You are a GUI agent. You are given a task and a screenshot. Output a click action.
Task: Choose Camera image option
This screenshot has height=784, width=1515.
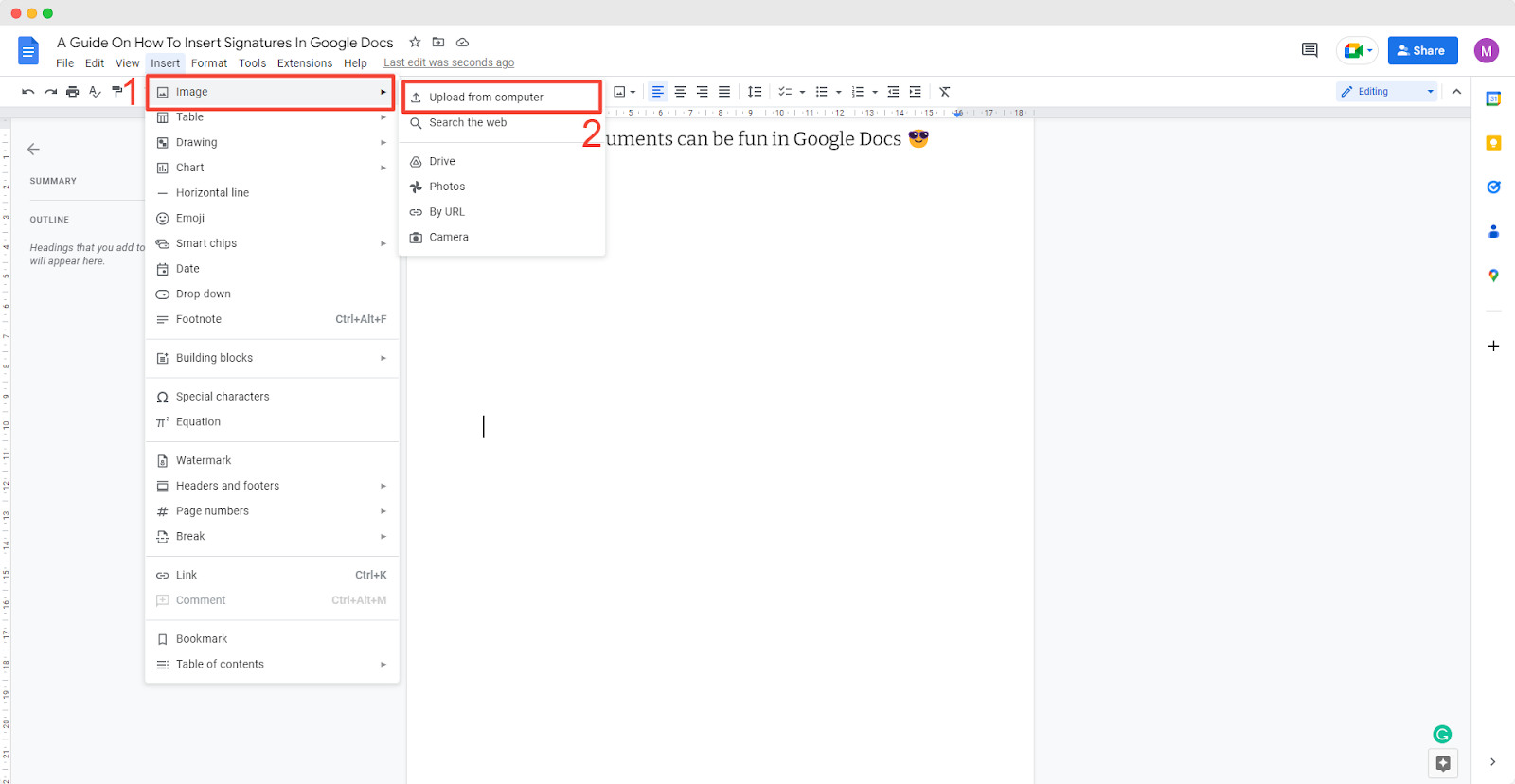click(502, 237)
